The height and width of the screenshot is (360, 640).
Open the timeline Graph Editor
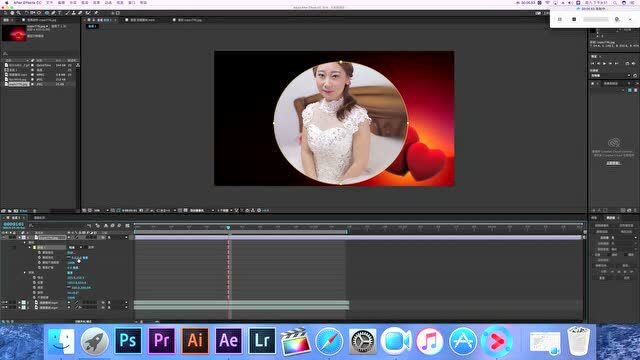(127, 225)
